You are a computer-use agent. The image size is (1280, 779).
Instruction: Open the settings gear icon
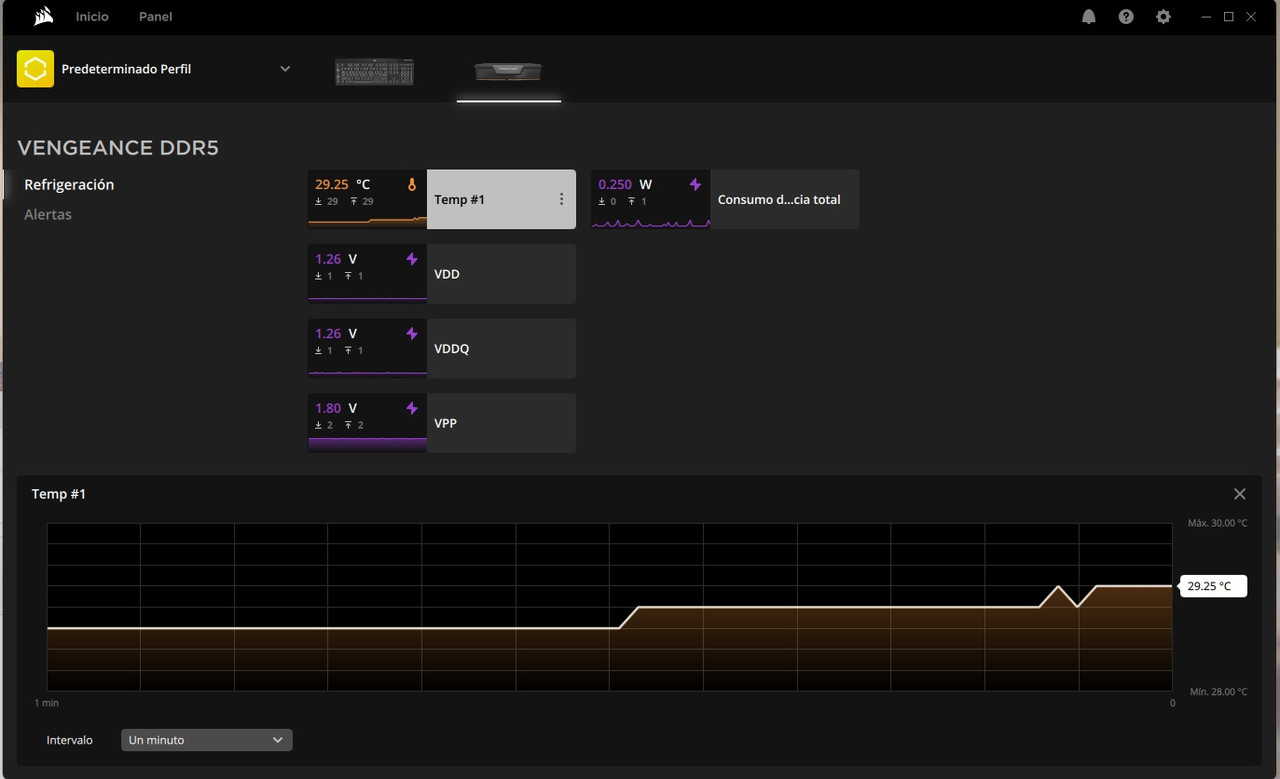[1163, 17]
